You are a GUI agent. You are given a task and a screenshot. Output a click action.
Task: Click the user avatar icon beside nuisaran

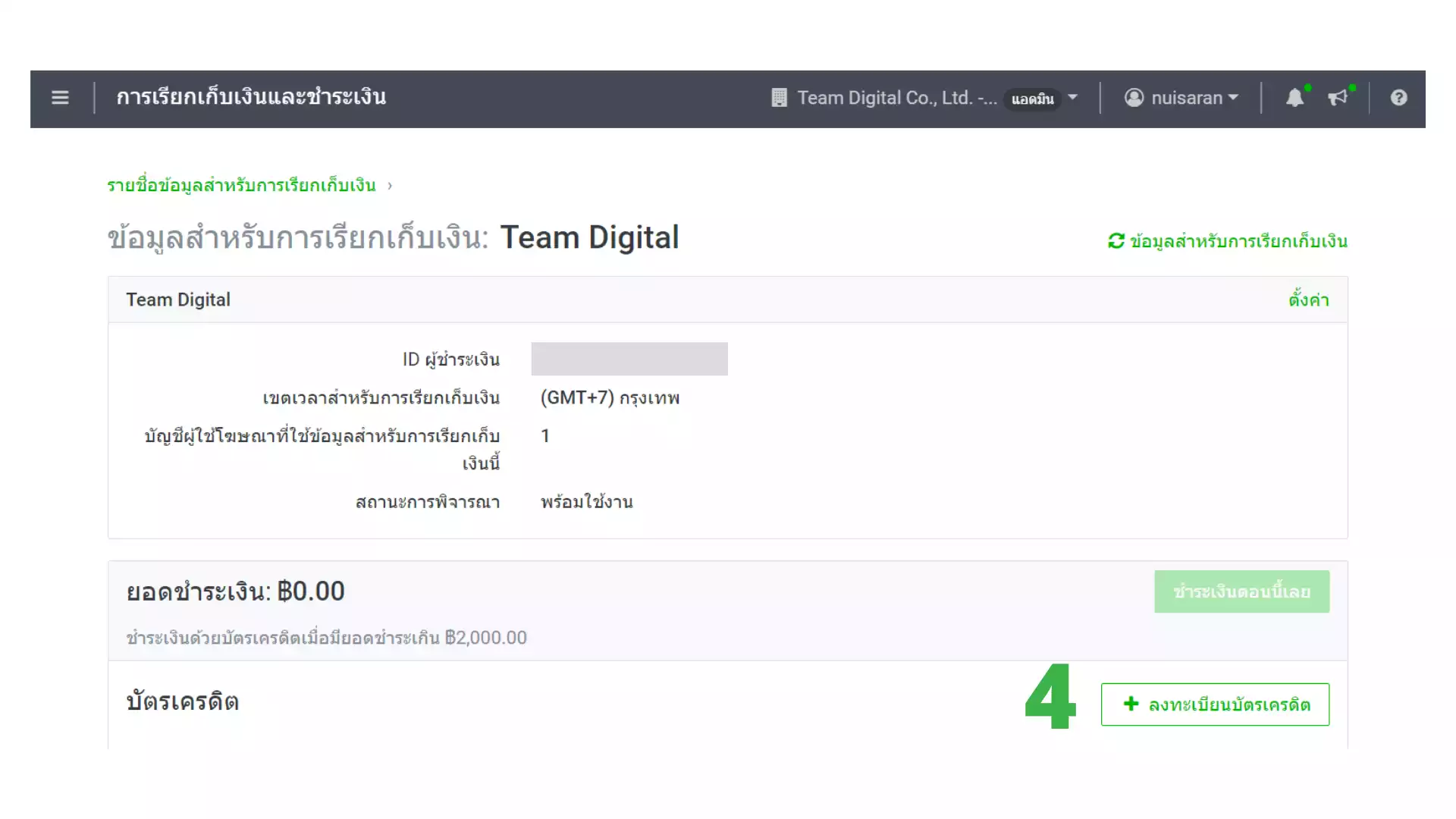(x=1134, y=98)
